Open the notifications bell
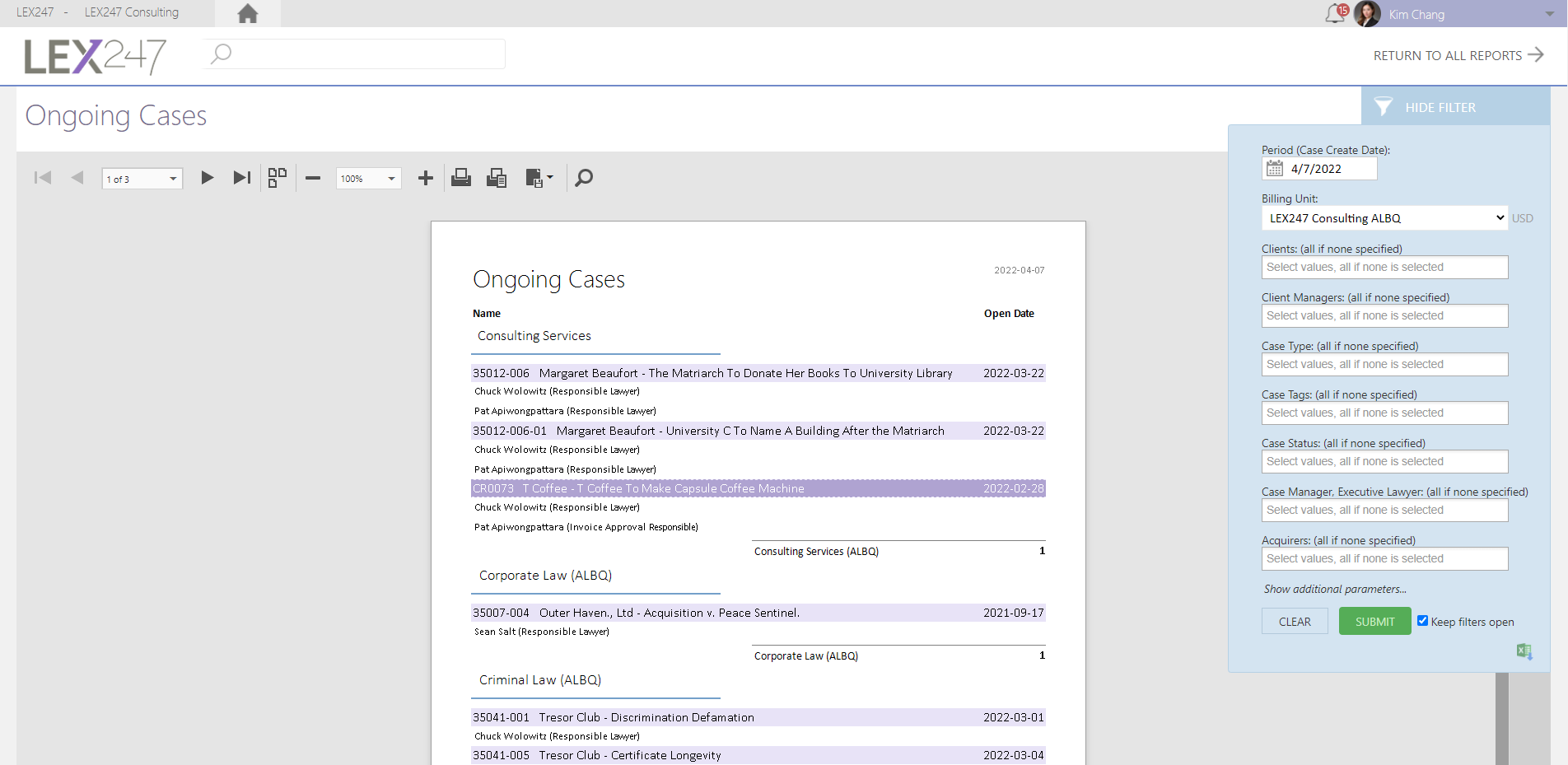Screen dimensions: 1568x765 click(x=1335, y=14)
